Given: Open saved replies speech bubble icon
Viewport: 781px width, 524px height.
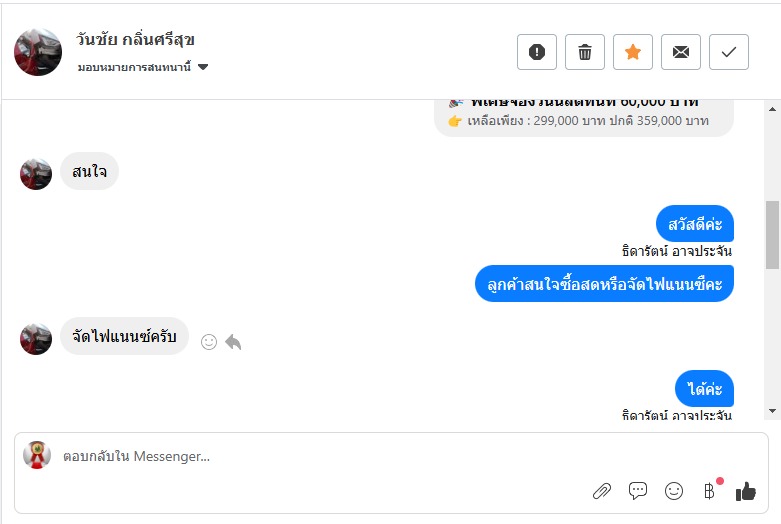Looking at the screenshot, I should pyautogui.click(x=638, y=491).
